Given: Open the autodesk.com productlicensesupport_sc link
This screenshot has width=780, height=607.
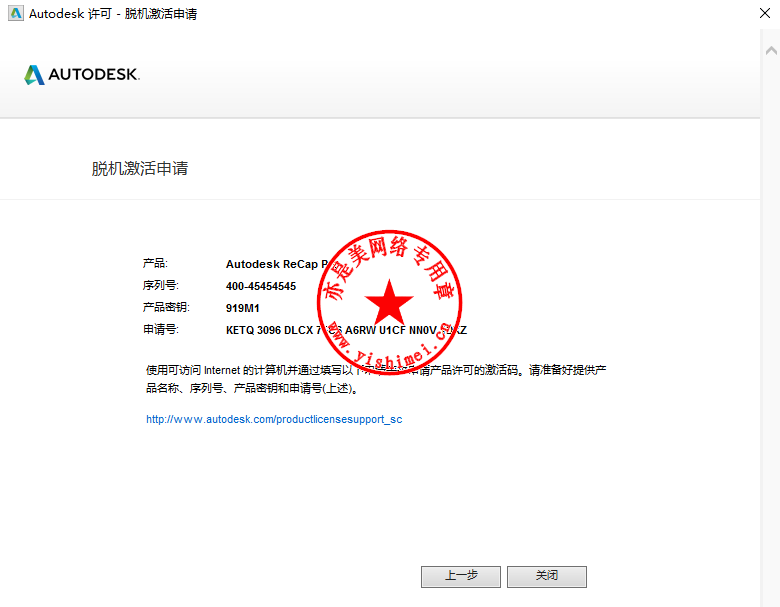Looking at the screenshot, I should click(274, 419).
